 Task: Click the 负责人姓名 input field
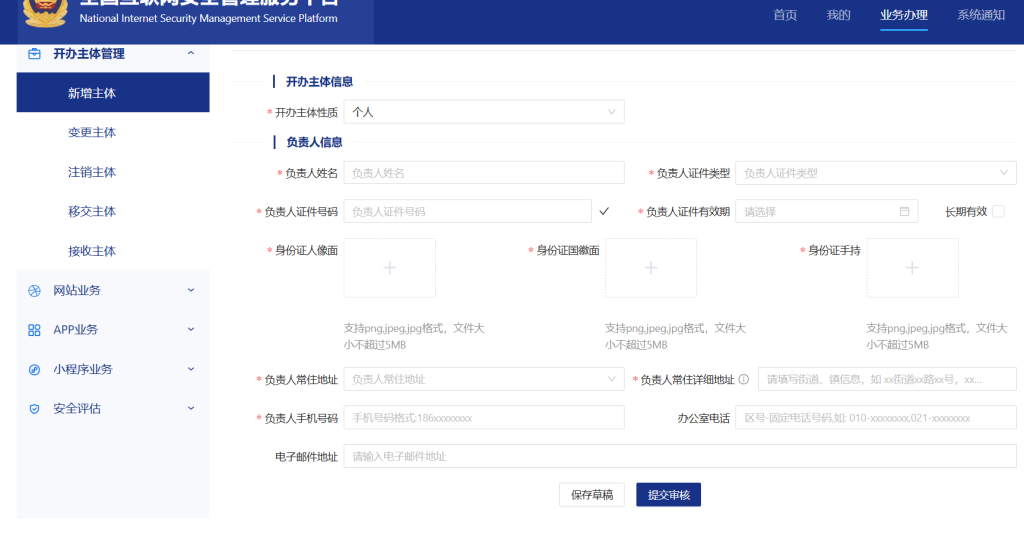point(484,173)
